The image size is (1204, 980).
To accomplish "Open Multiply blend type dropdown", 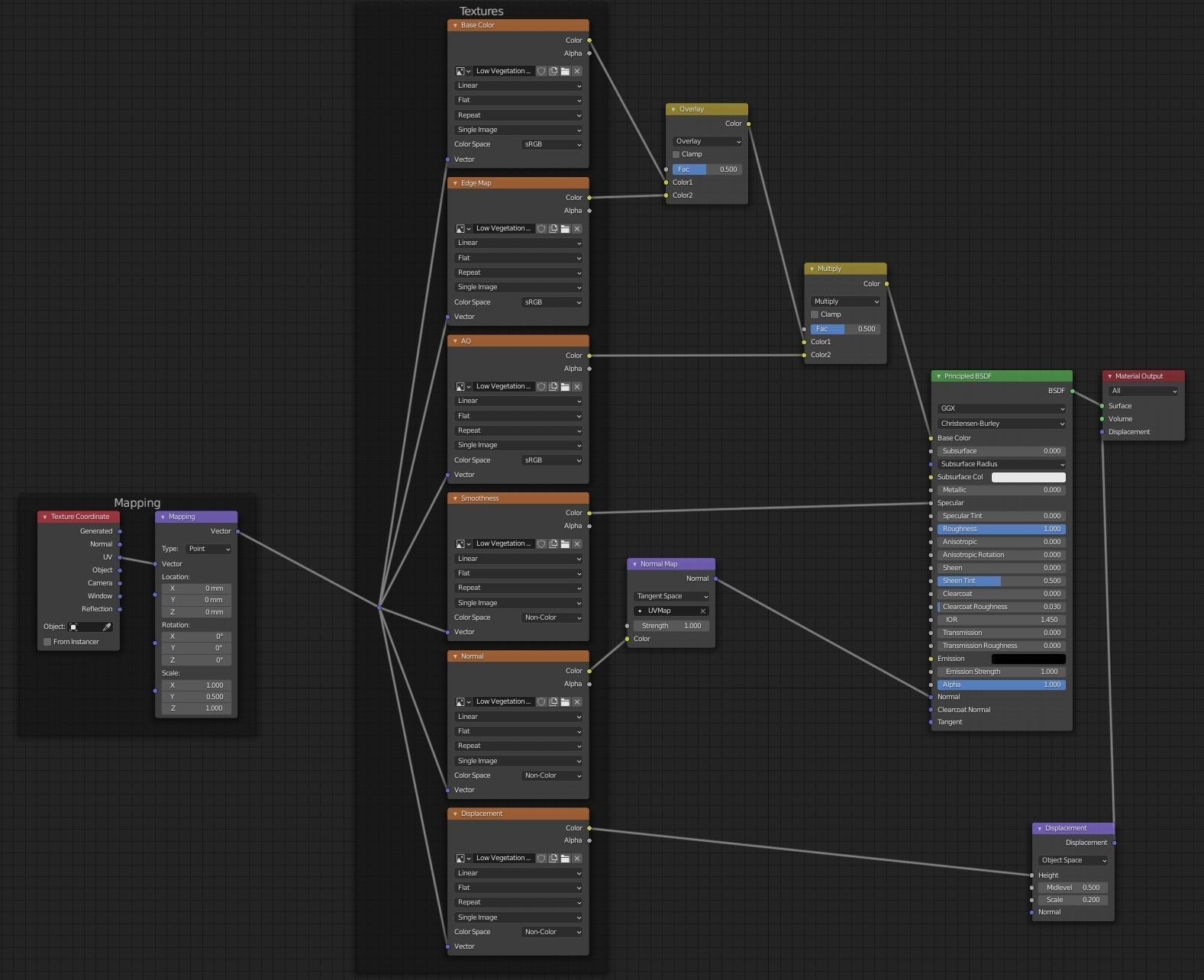I will pos(846,301).
